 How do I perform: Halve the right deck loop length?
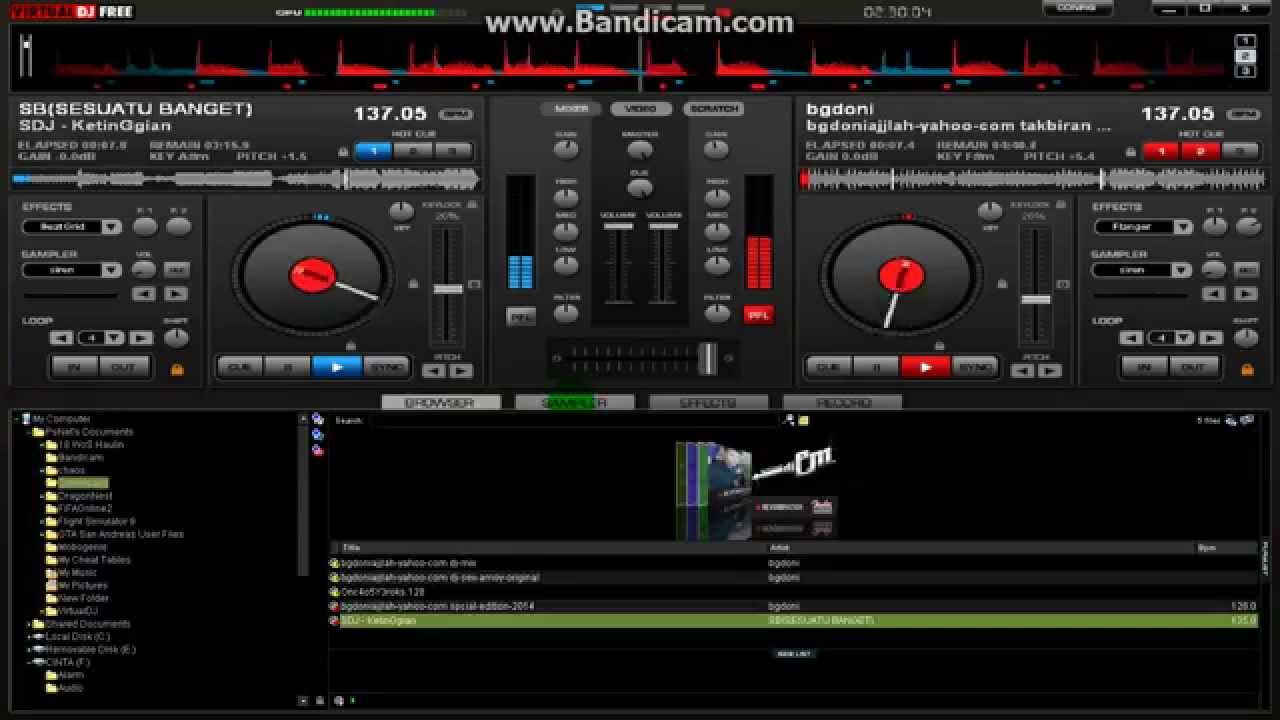[x=1132, y=338]
